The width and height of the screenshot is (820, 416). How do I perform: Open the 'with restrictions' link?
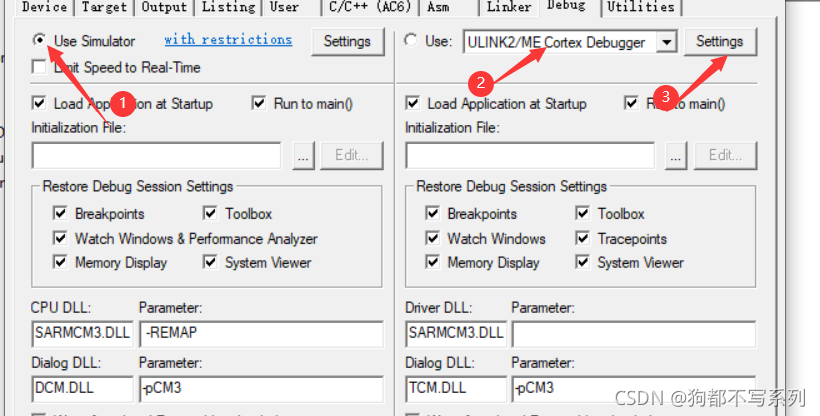tap(228, 40)
